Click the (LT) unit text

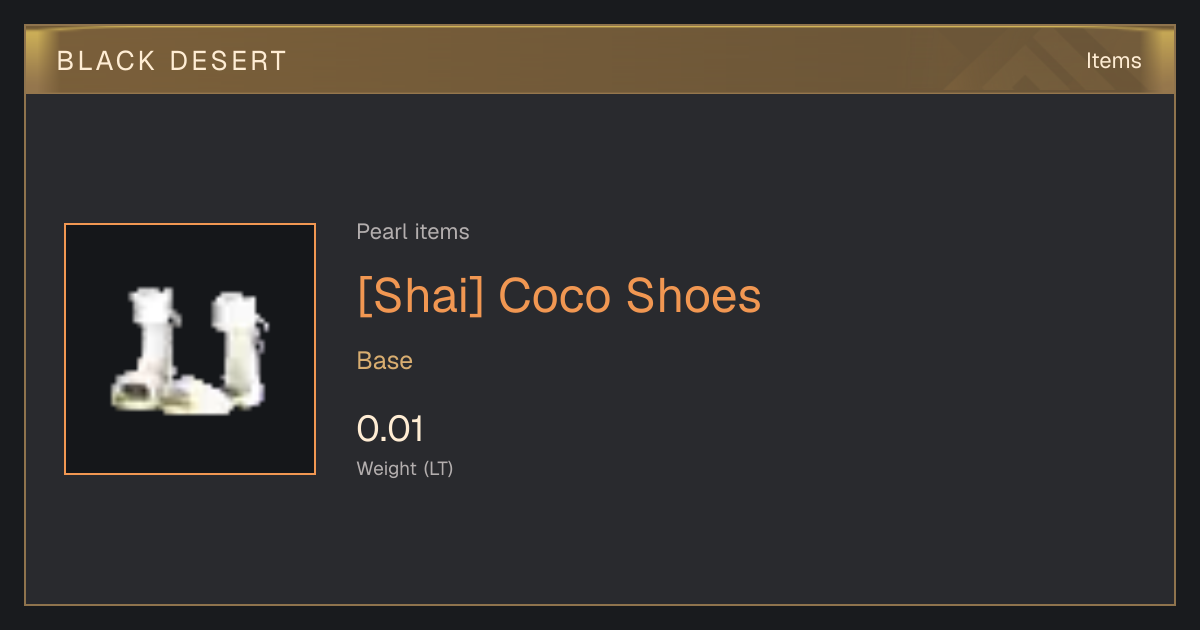point(438,468)
